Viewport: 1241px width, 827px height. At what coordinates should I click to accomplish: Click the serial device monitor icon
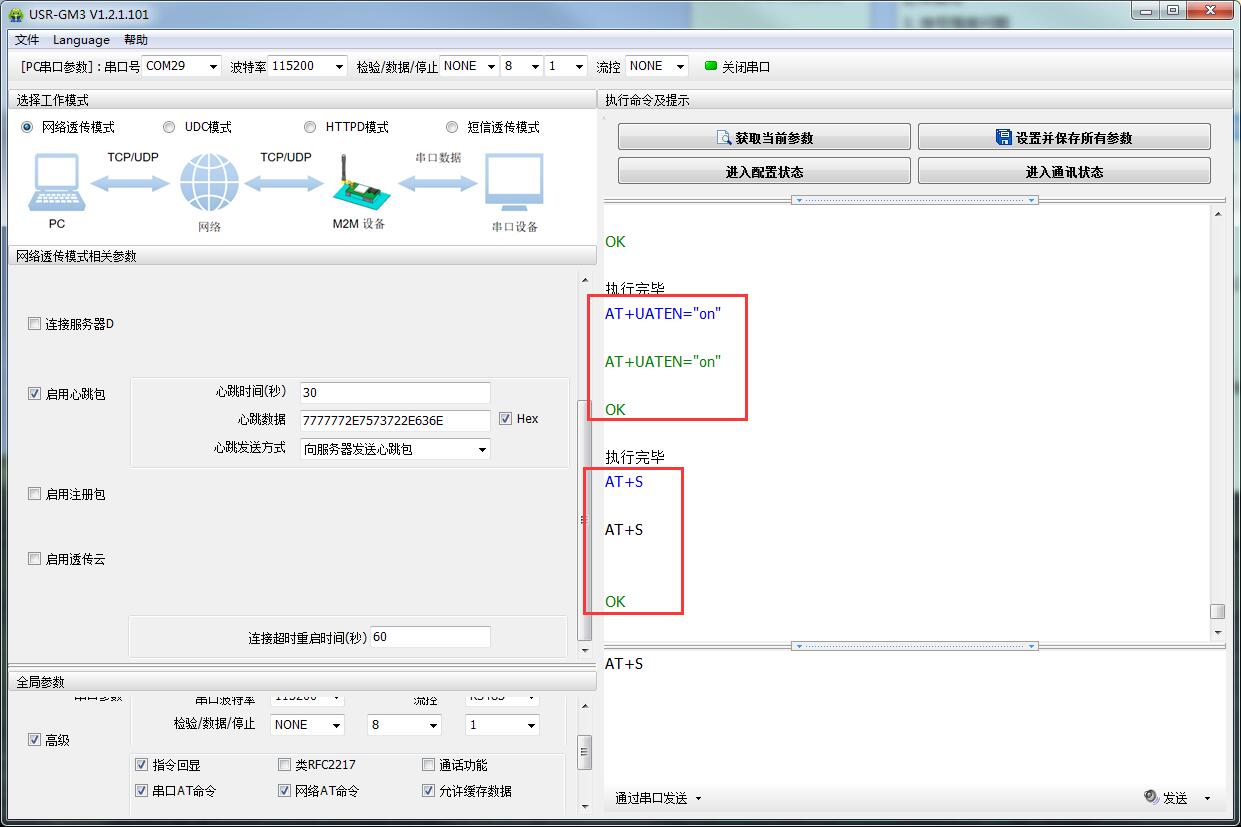(514, 183)
